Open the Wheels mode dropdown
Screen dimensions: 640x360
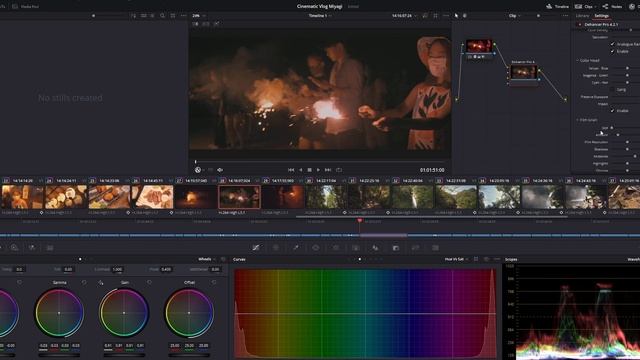207,259
